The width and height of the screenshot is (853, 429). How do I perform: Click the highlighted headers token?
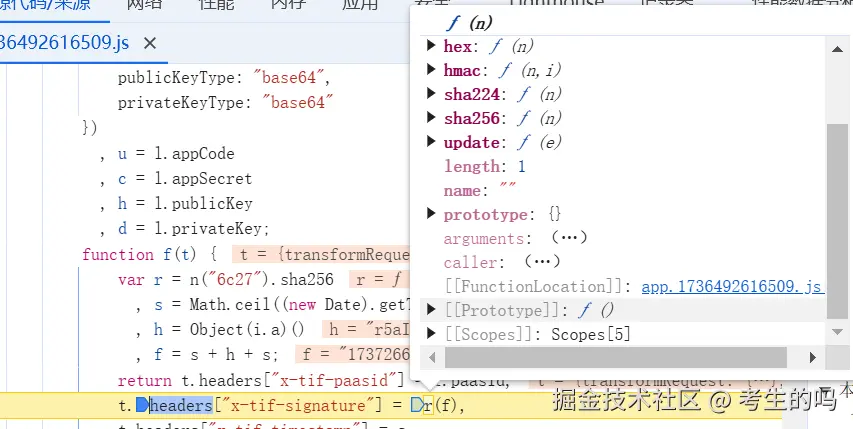tap(181, 406)
